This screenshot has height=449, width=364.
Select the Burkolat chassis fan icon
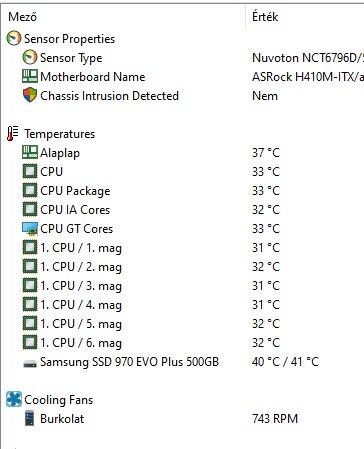coord(30,419)
